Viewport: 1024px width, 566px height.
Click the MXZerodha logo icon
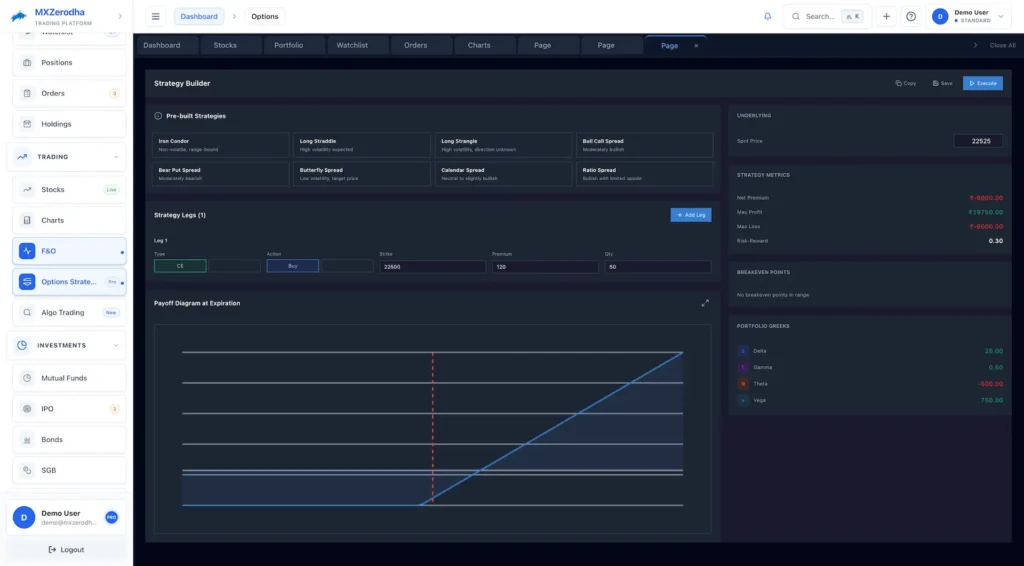click(19, 16)
